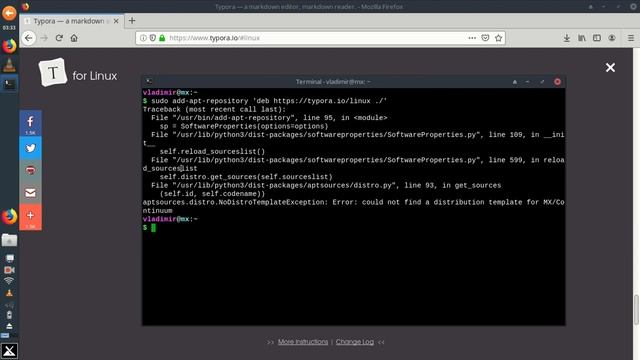640x360 pixels.
Task: Reload the Typora page
Action: click(59, 38)
